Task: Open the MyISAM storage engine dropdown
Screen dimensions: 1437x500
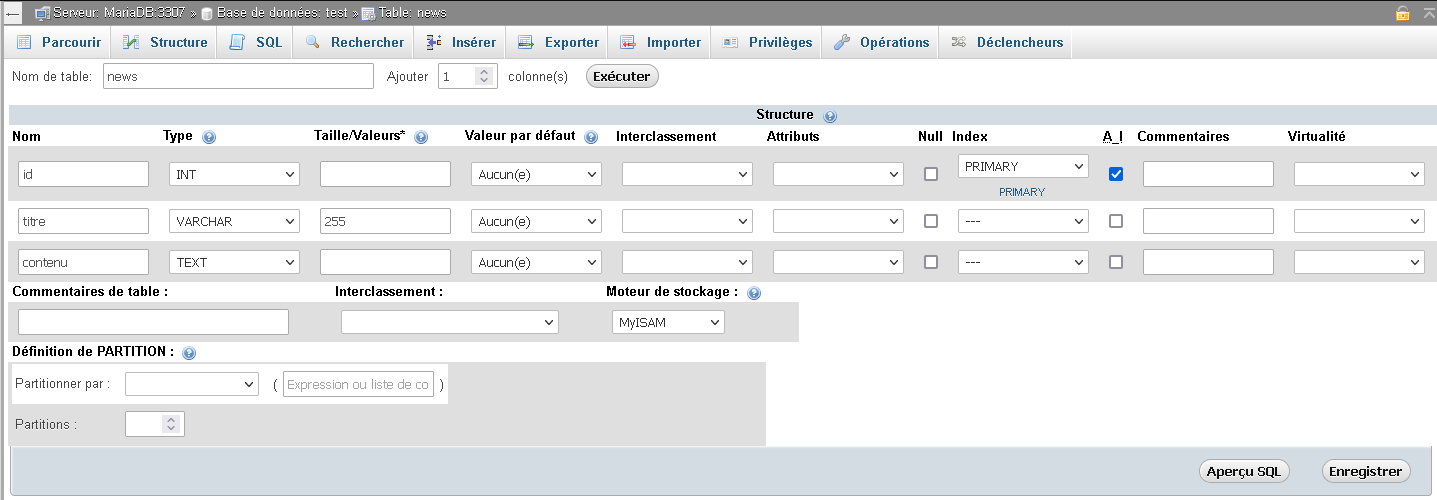Action: coord(668,322)
